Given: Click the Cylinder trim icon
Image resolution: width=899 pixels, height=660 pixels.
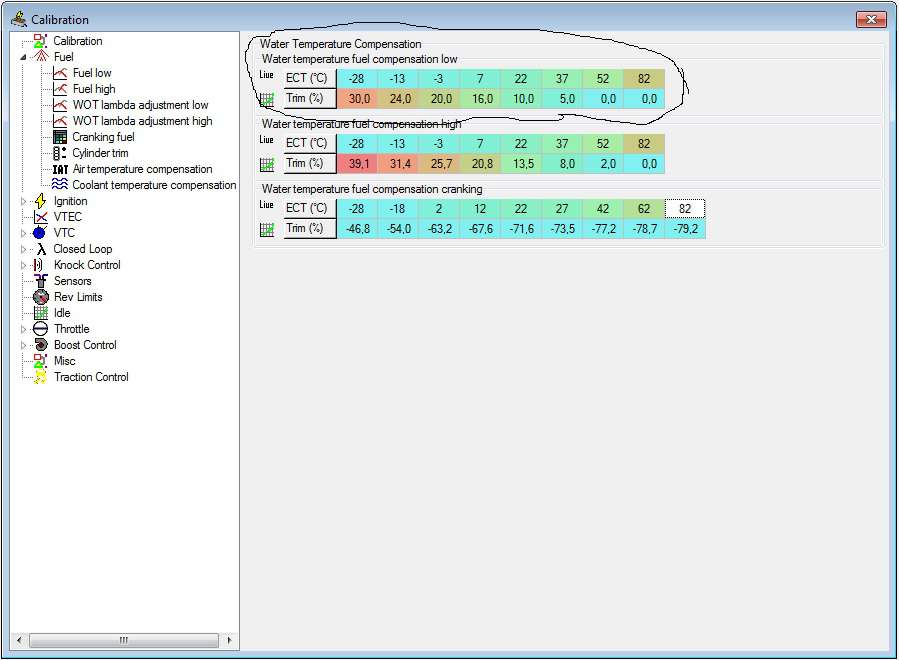Looking at the screenshot, I should pyautogui.click(x=60, y=153).
